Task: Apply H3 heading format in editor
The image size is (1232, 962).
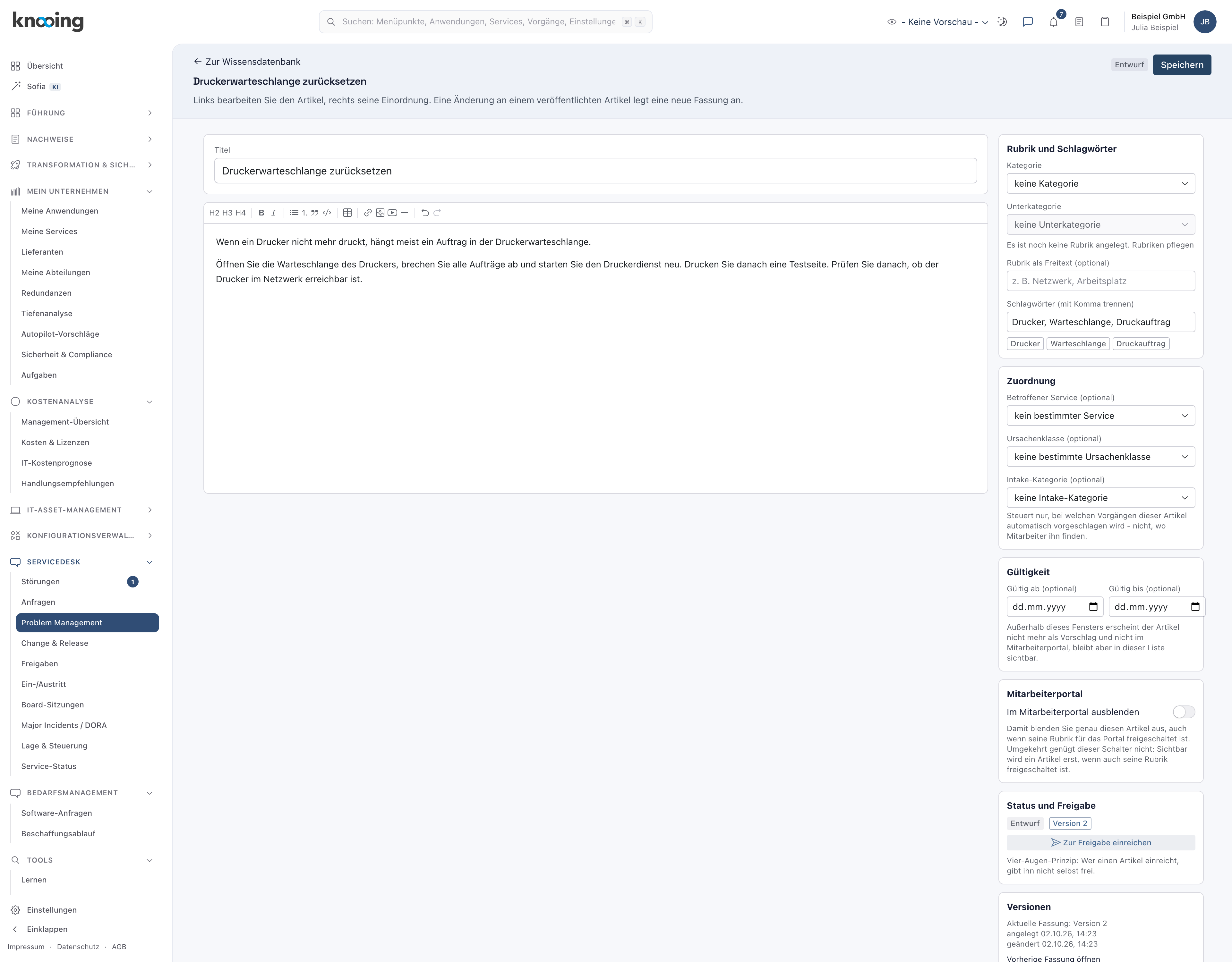Action: pos(227,213)
